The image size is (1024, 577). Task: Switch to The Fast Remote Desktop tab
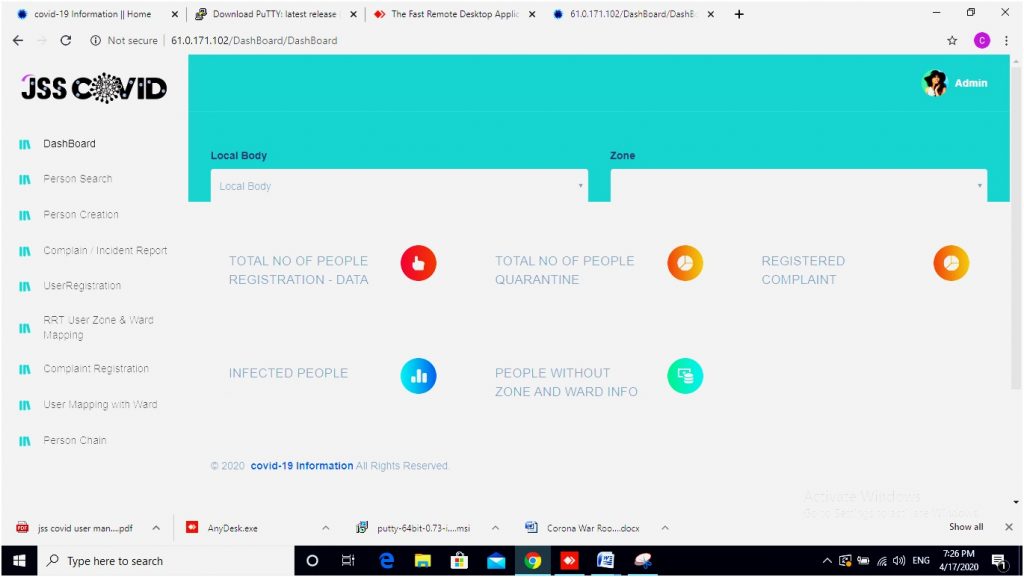454,14
